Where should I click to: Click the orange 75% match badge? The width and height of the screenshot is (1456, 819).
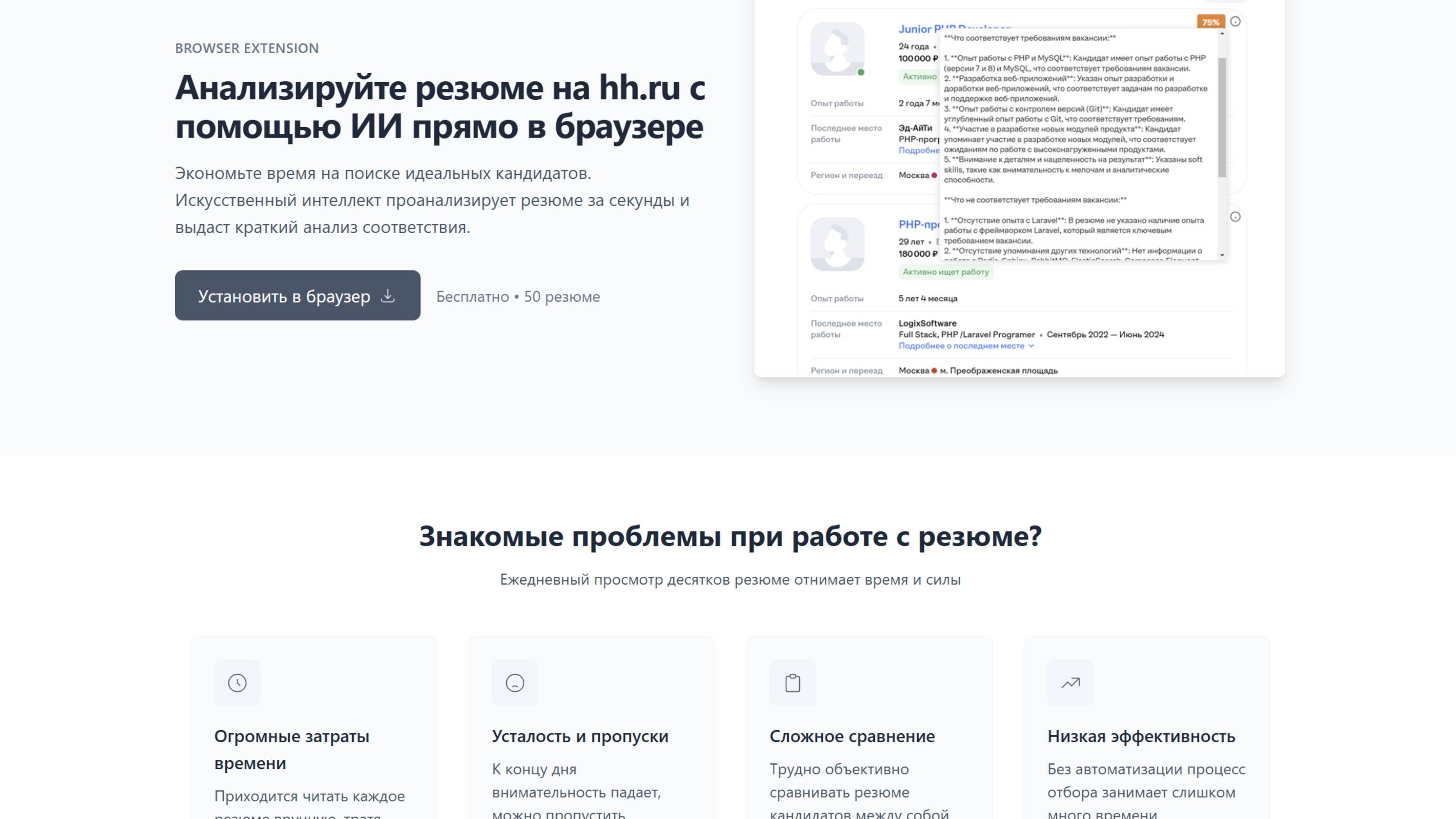pyautogui.click(x=1210, y=22)
